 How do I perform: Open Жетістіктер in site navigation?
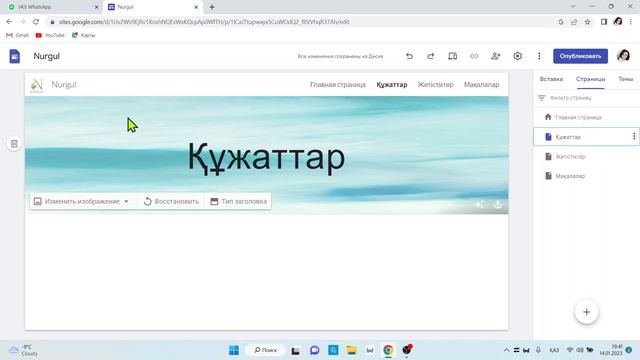tap(436, 84)
